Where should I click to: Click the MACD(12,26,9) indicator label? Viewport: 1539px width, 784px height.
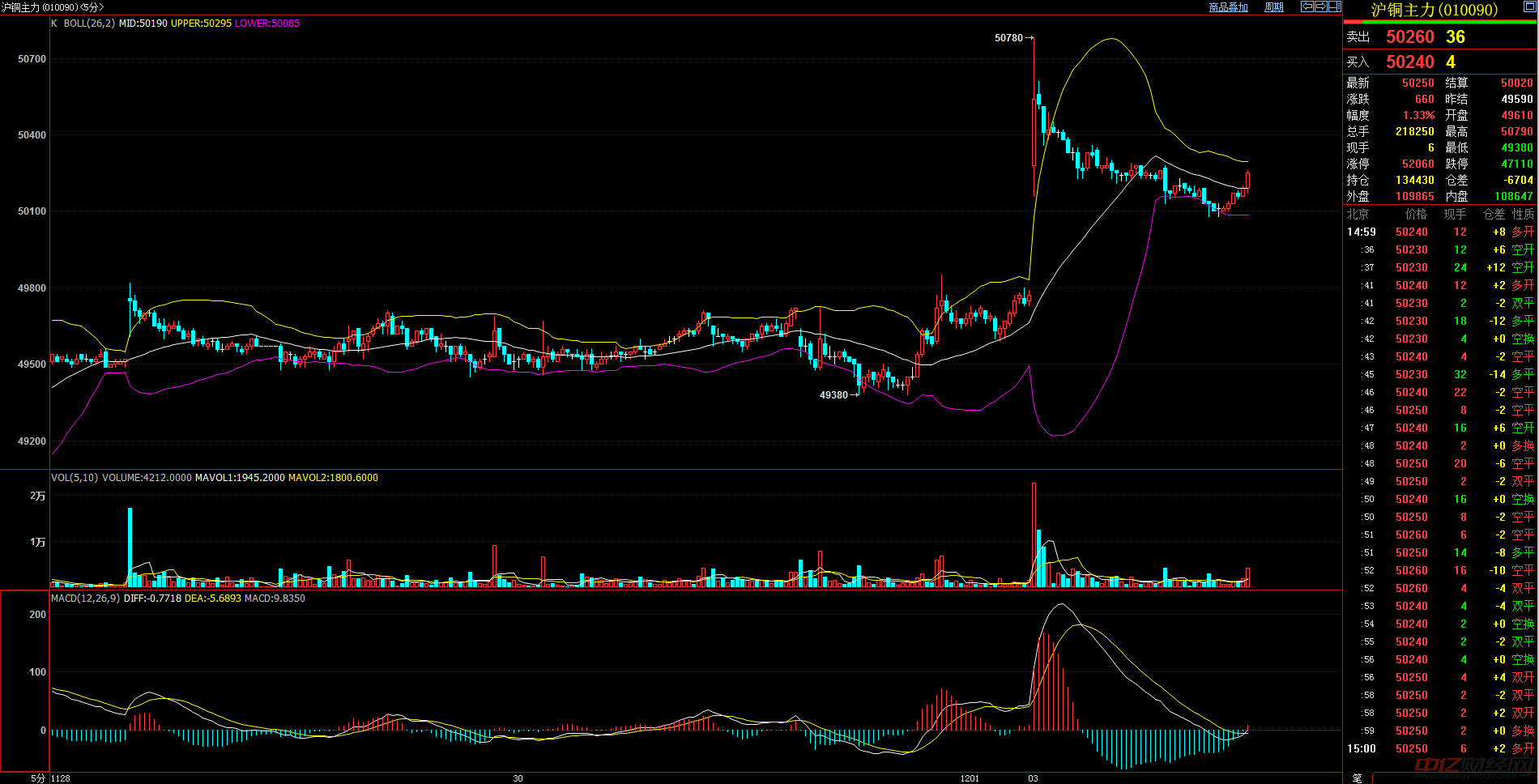tap(85, 599)
